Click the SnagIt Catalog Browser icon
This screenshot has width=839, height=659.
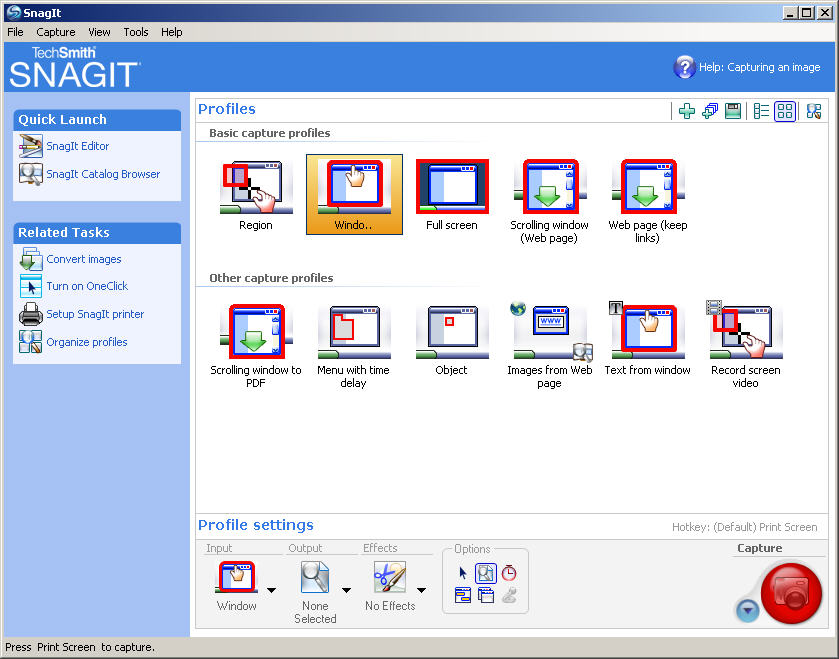click(30, 174)
